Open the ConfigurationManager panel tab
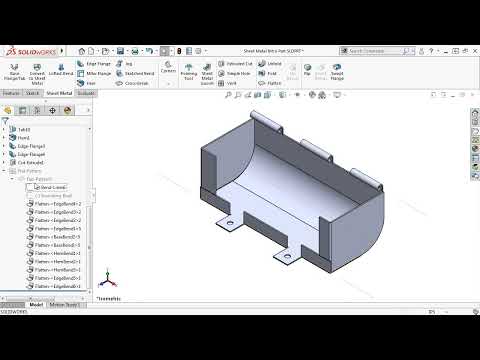 pyautogui.click(x=37, y=110)
